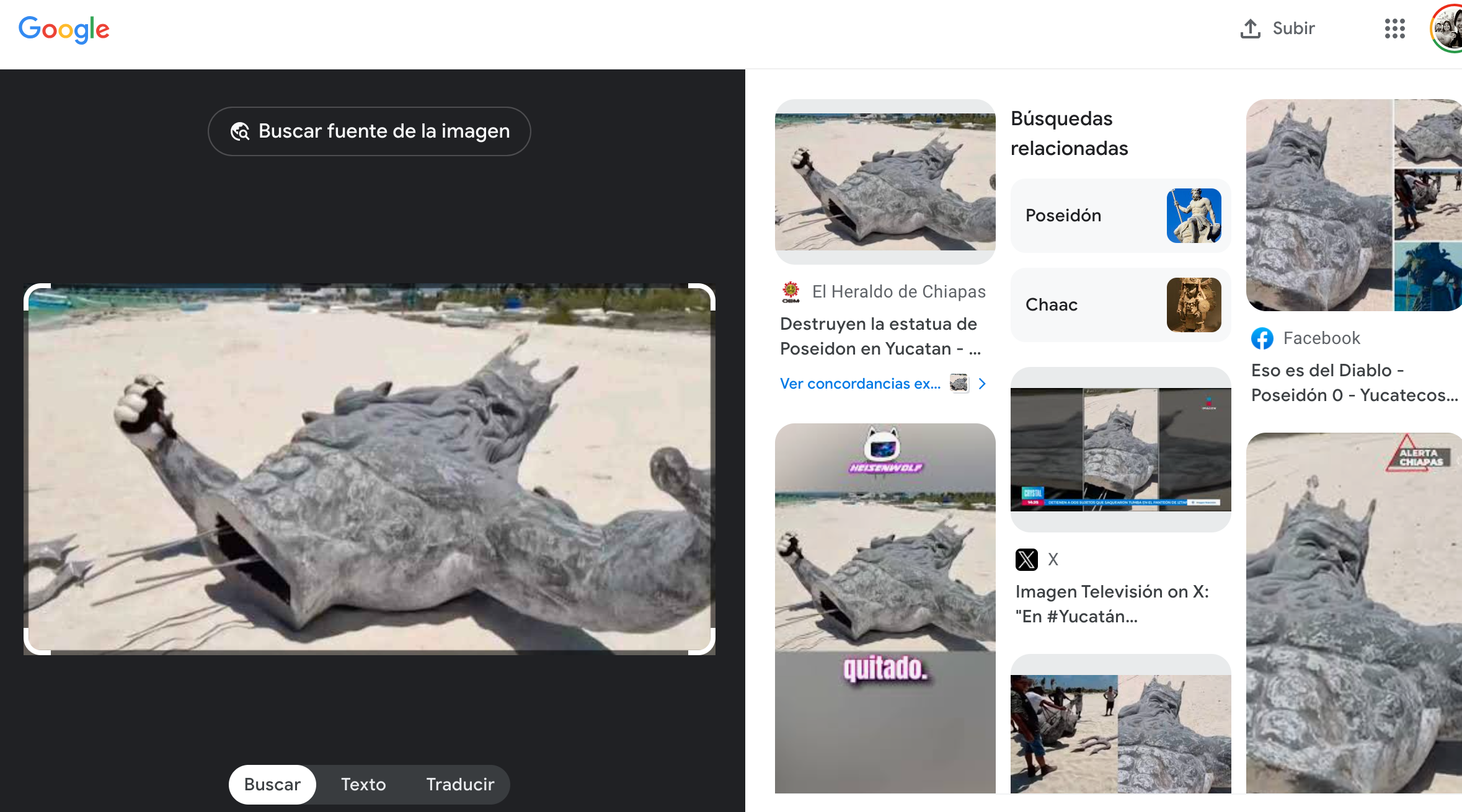Switch to the Texto tab

pyautogui.click(x=363, y=784)
